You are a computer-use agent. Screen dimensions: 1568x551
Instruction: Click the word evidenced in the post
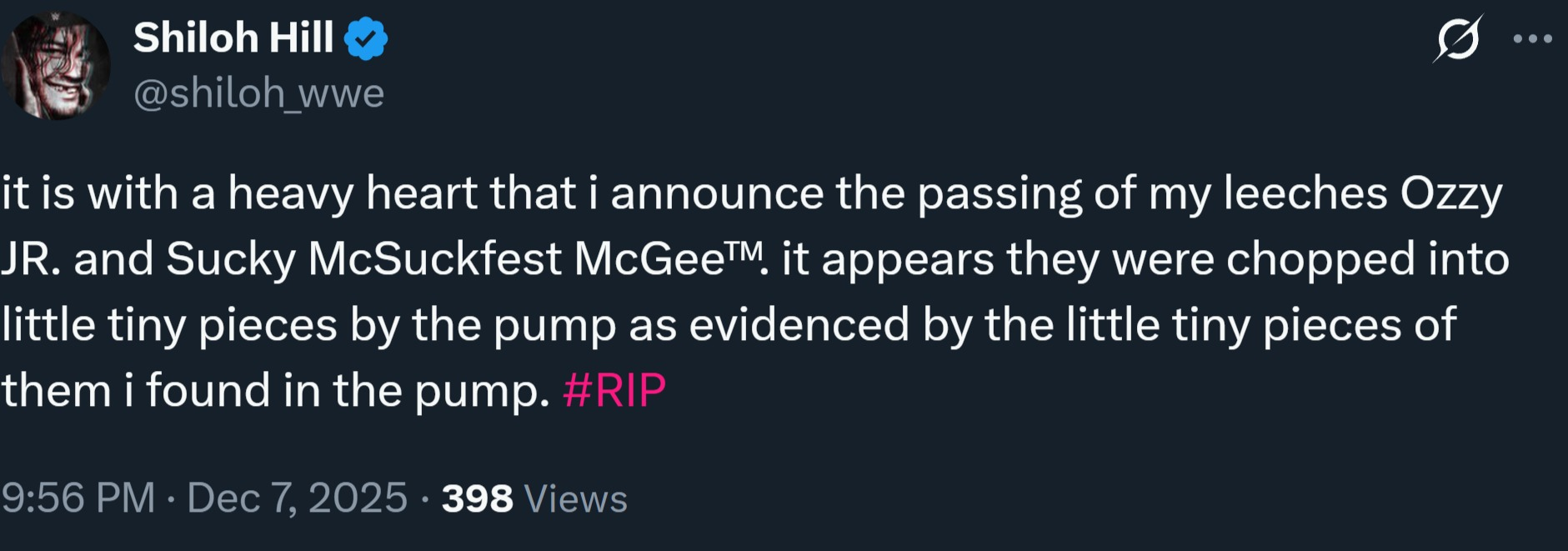coord(799,324)
